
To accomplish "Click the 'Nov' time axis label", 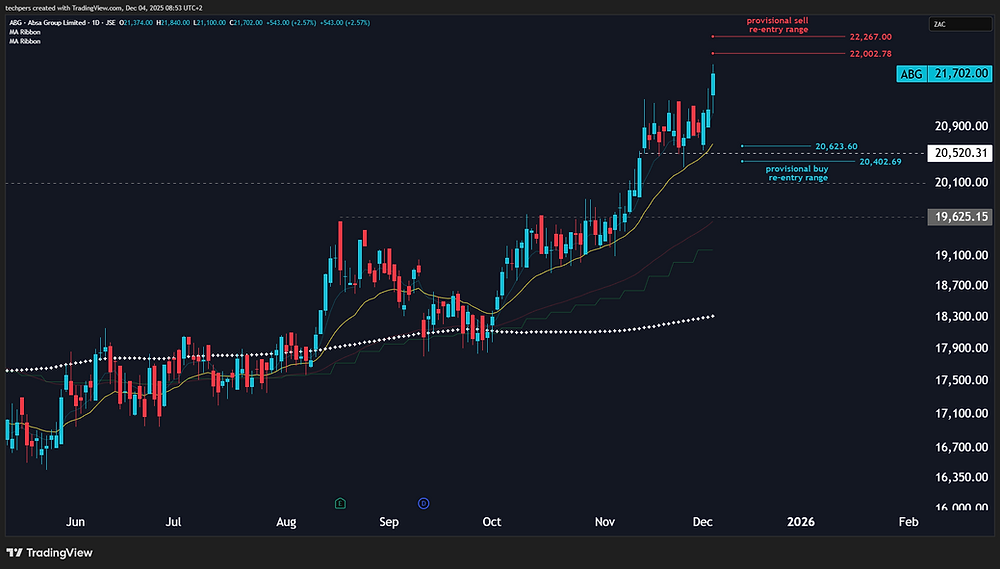I will coord(605,522).
